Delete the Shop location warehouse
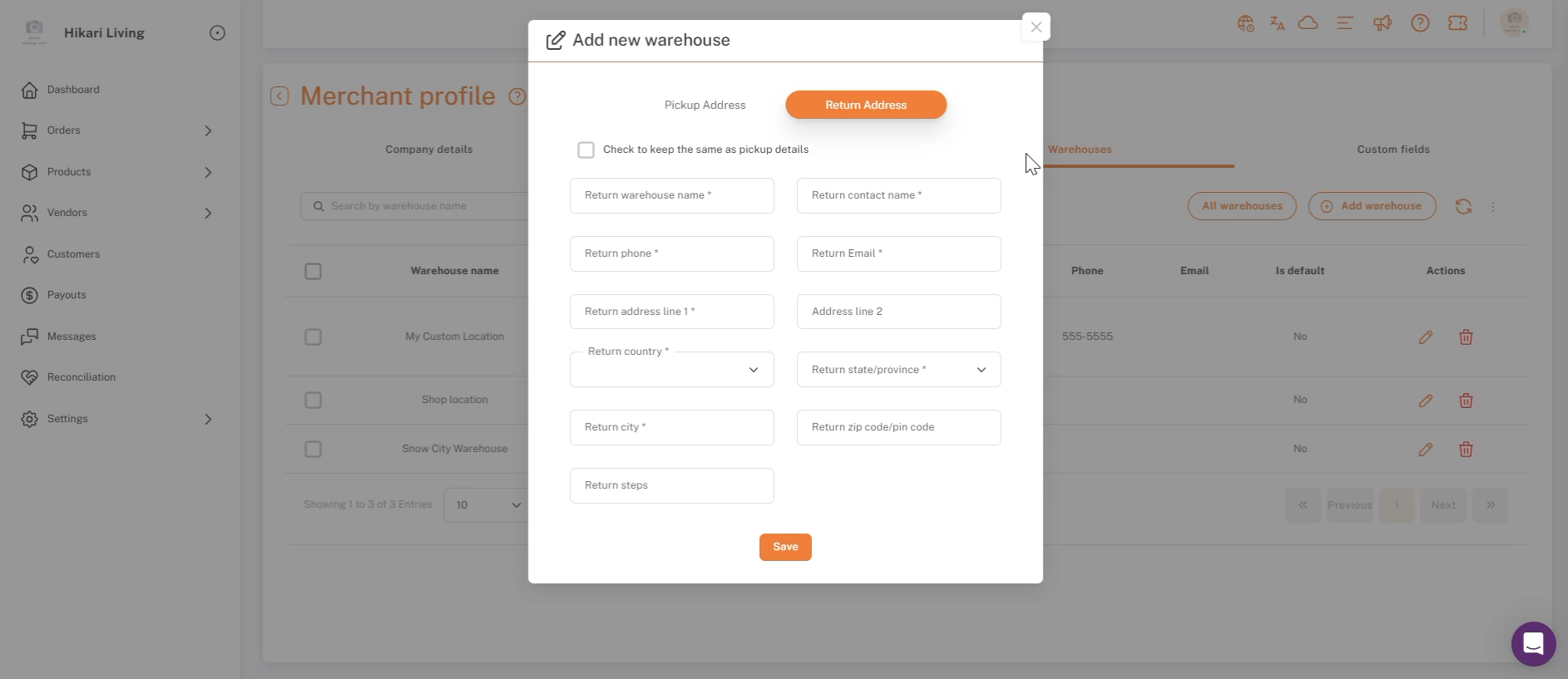1568x679 pixels. 1466,401
